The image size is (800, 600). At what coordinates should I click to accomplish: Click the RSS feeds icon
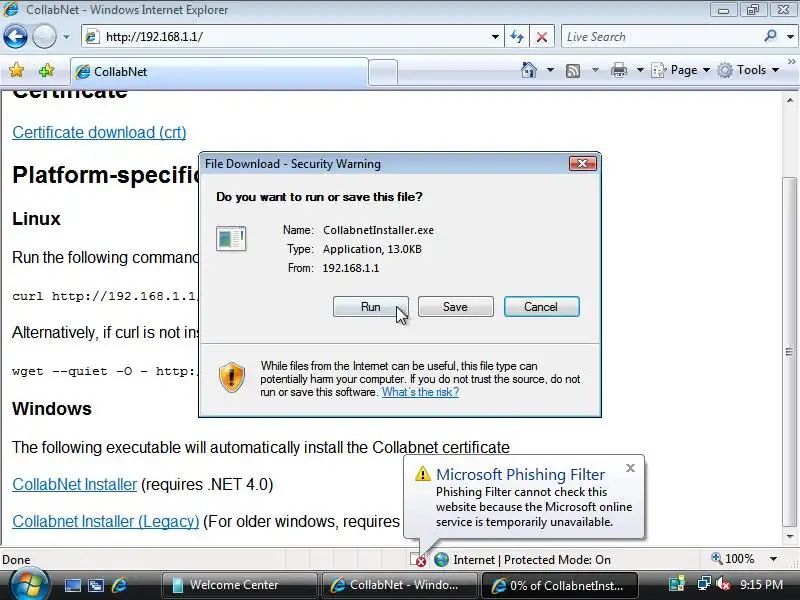(x=573, y=70)
